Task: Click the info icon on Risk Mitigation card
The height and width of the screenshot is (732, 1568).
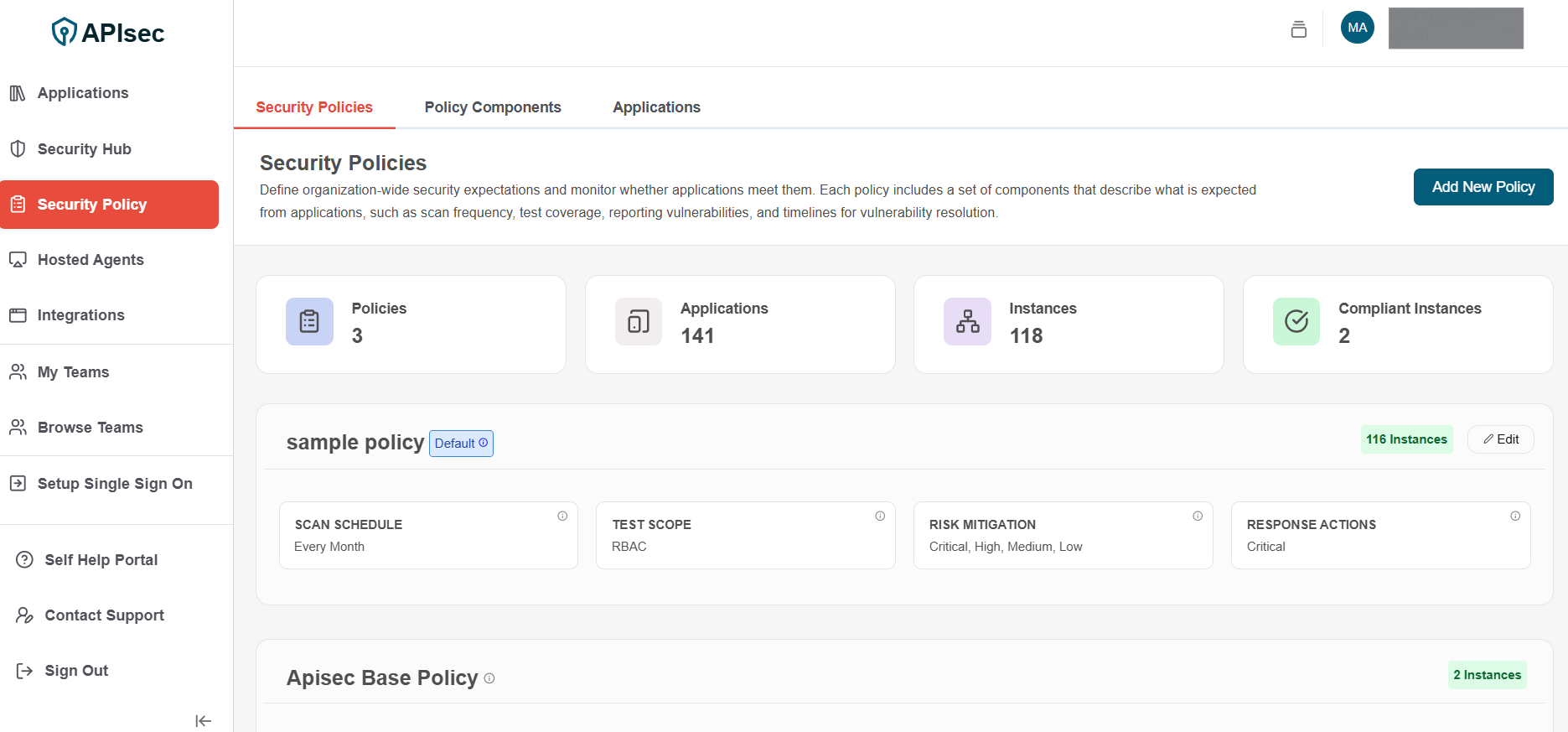Action: coord(1198,517)
